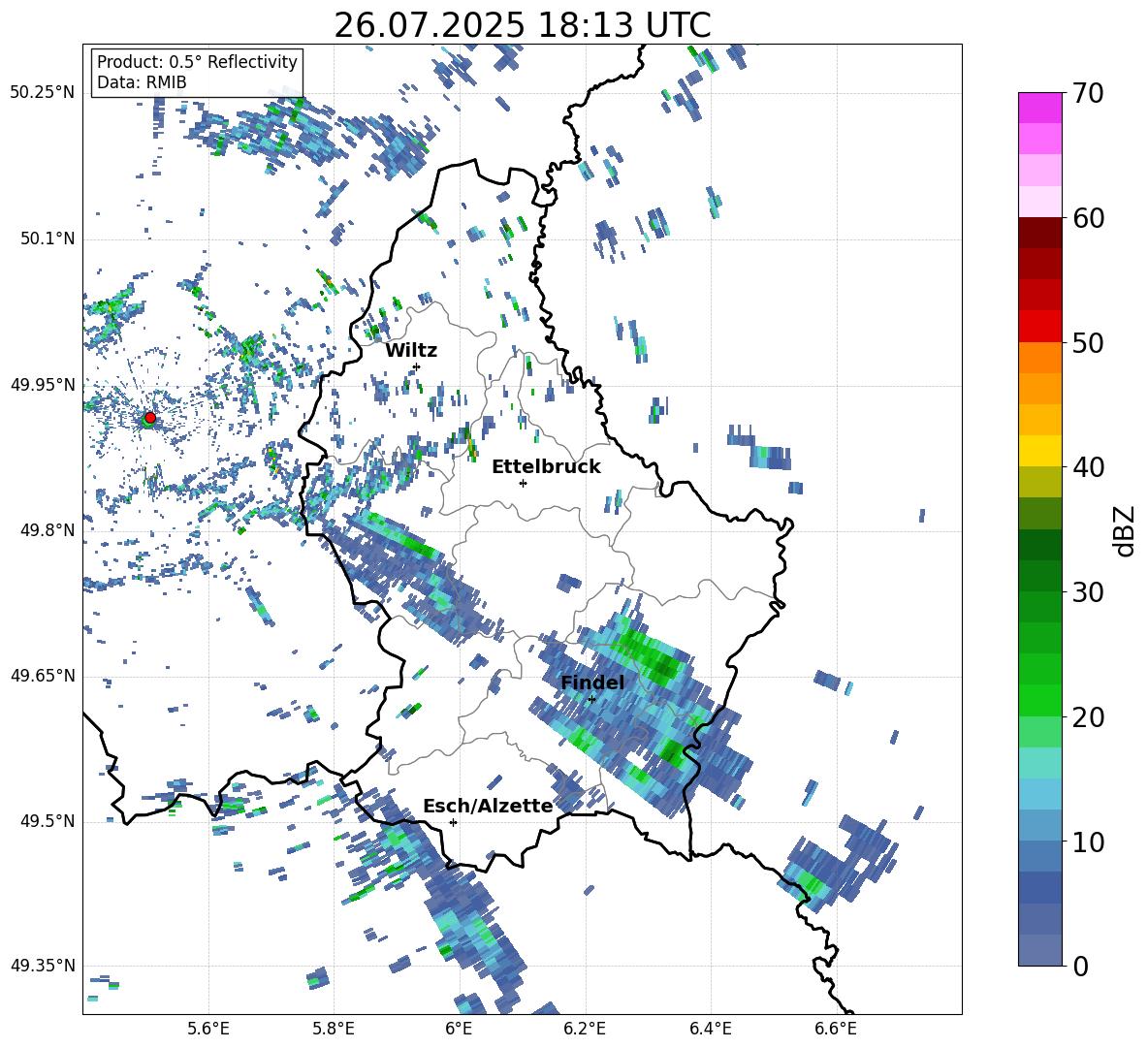Click the 50.1°N latitude label
This screenshot has height=1048, width=1148.
coord(48,238)
